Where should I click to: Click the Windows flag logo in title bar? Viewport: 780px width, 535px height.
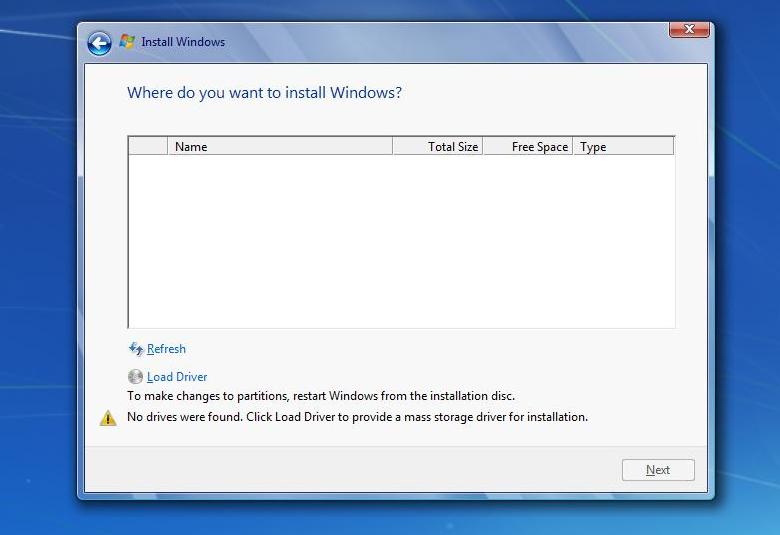(127, 42)
